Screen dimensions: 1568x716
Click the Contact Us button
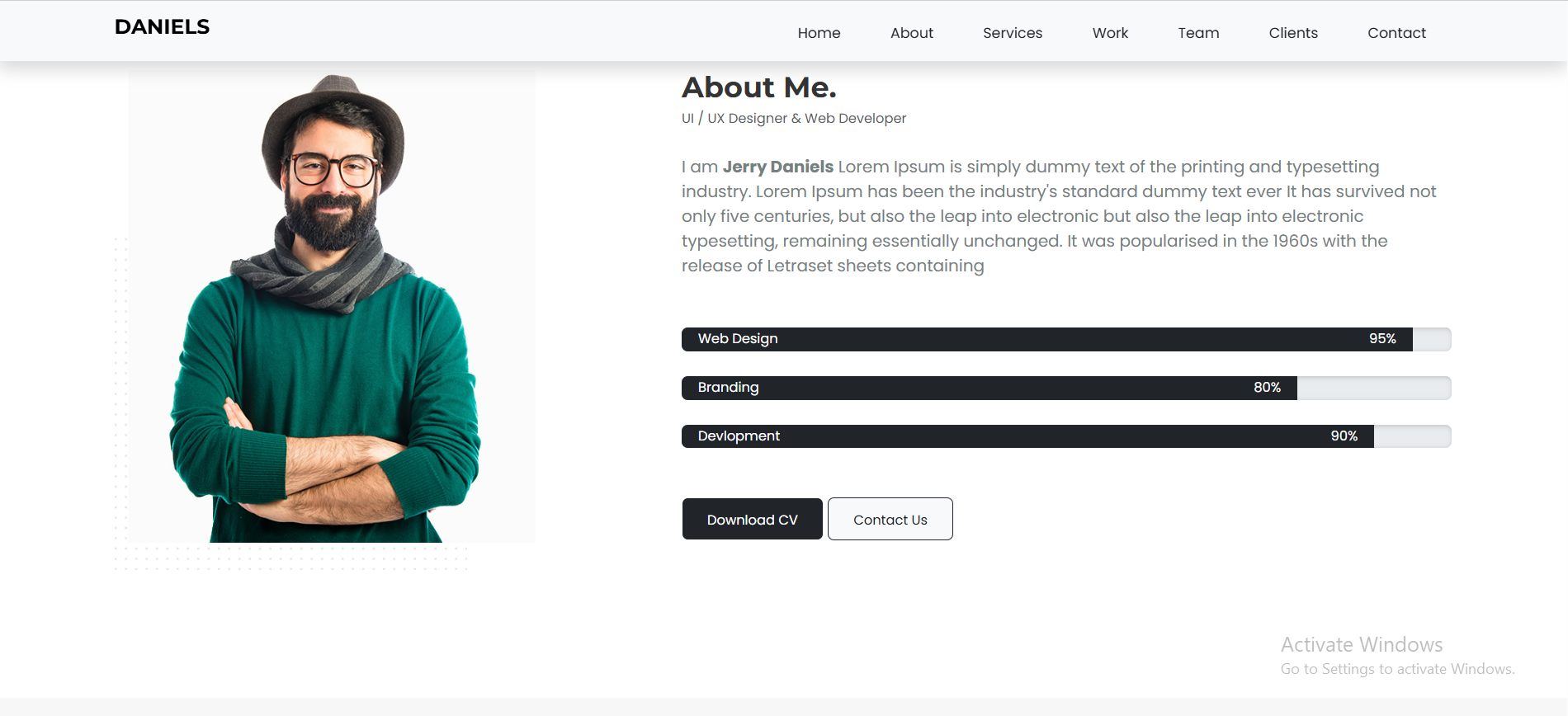tap(890, 520)
